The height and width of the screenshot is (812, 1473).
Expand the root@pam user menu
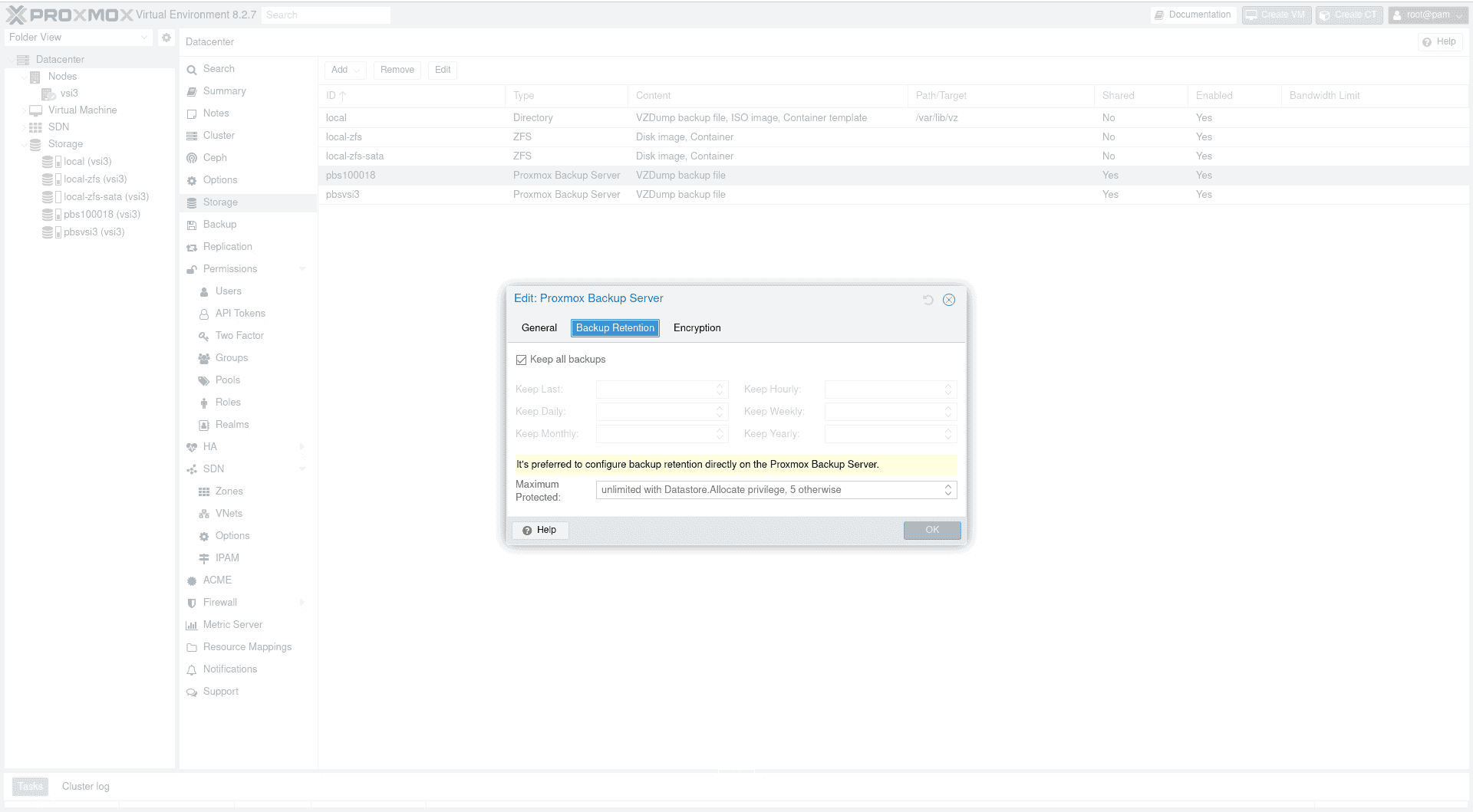click(x=1429, y=15)
